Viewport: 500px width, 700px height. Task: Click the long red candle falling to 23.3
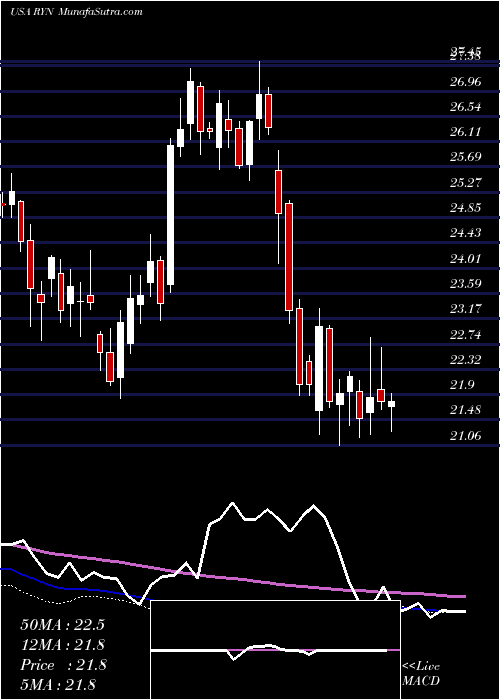[289, 257]
